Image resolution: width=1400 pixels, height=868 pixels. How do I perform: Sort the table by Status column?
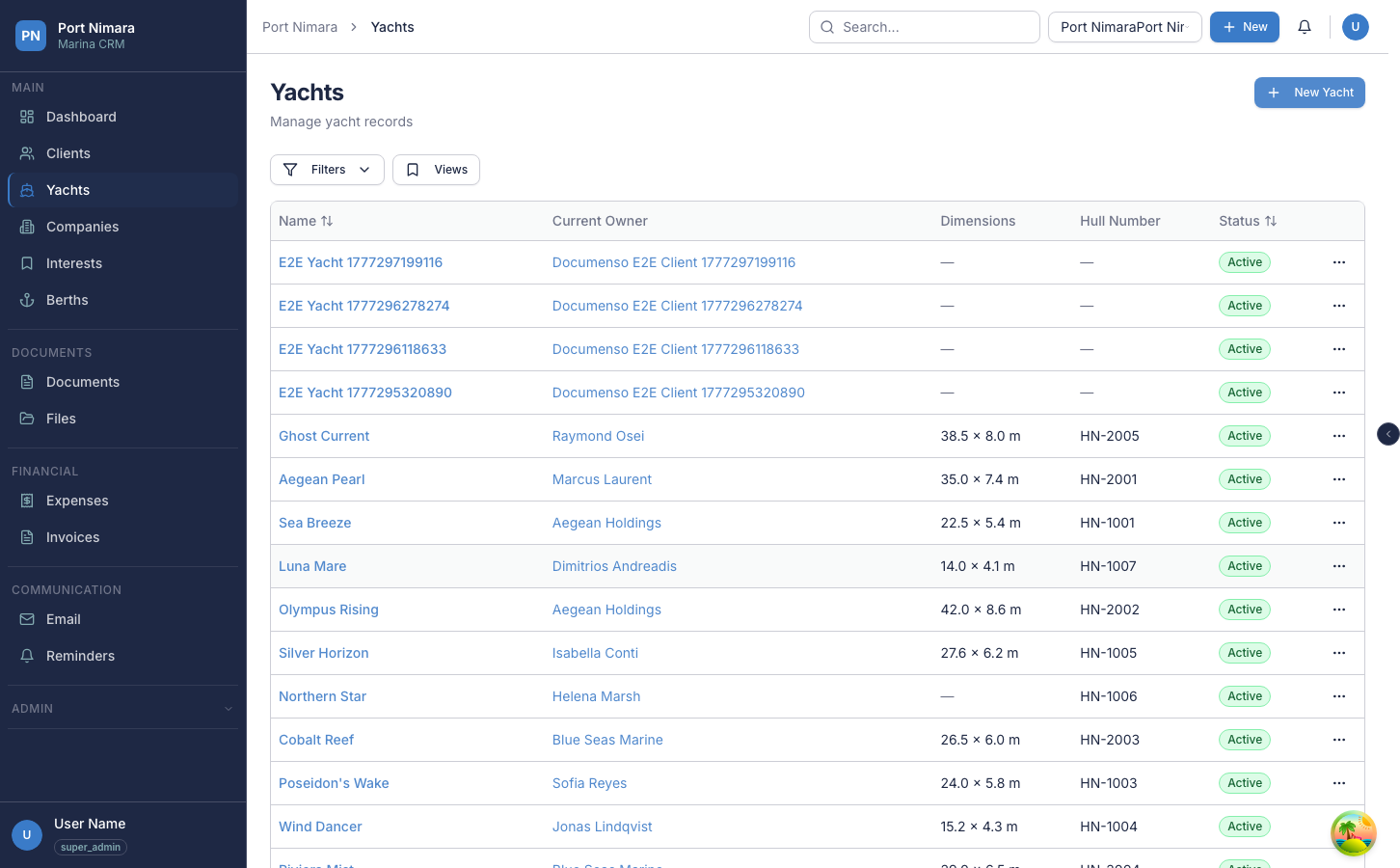(x=1248, y=221)
